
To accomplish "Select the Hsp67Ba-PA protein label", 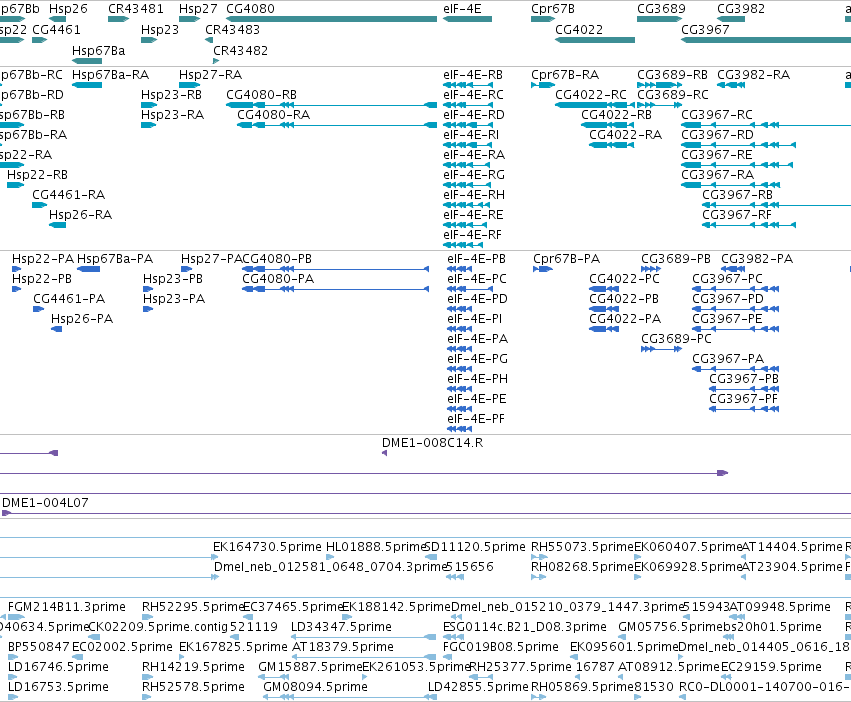I will point(115,258).
